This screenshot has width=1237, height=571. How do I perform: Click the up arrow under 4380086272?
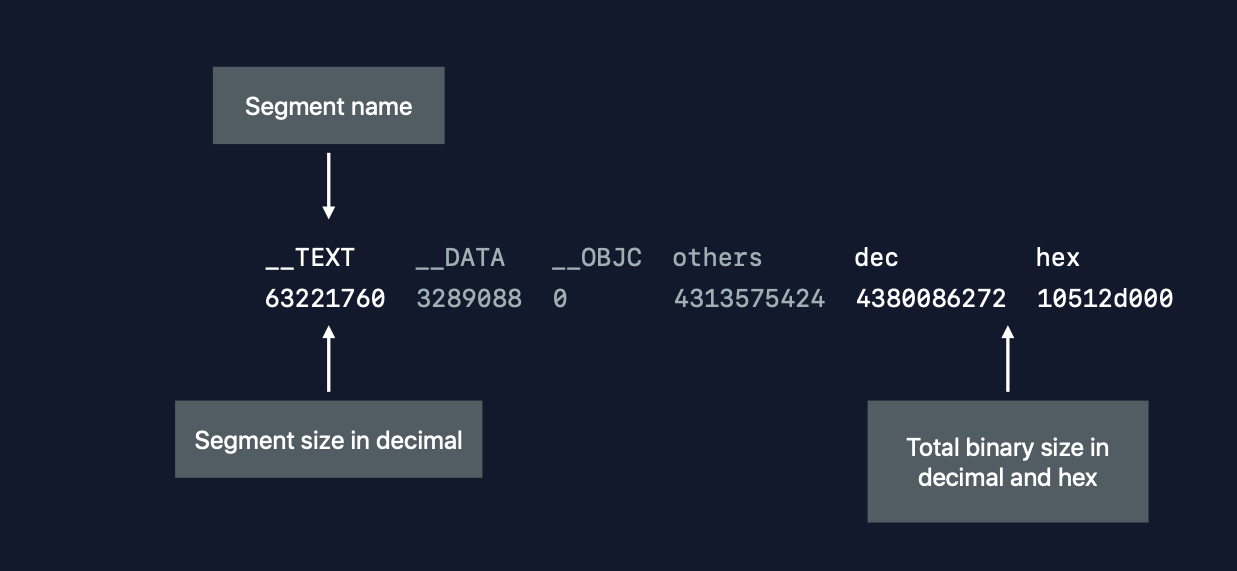1007,358
